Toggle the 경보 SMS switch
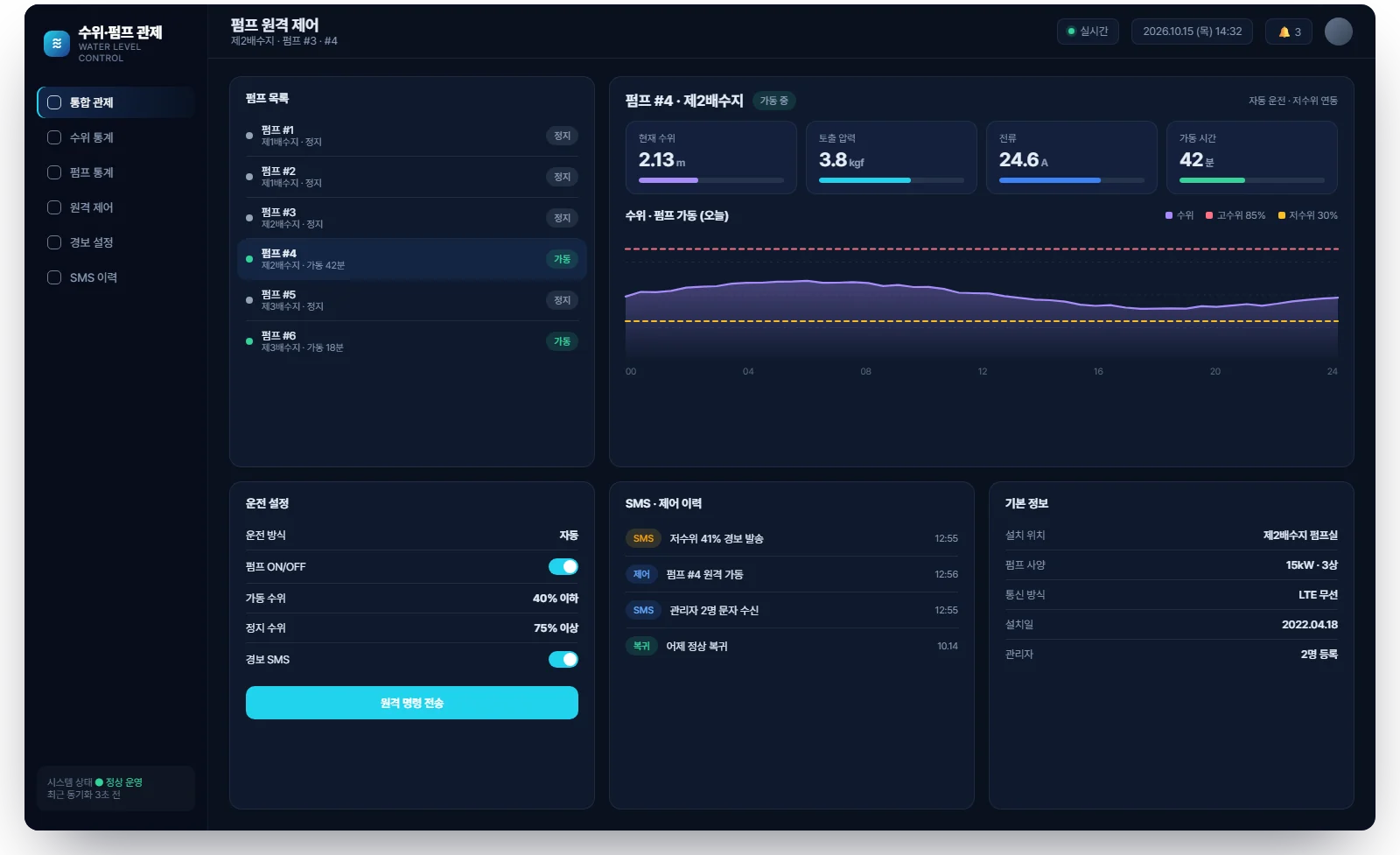Screen dimensions: 1400x855 click(x=563, y=660)
